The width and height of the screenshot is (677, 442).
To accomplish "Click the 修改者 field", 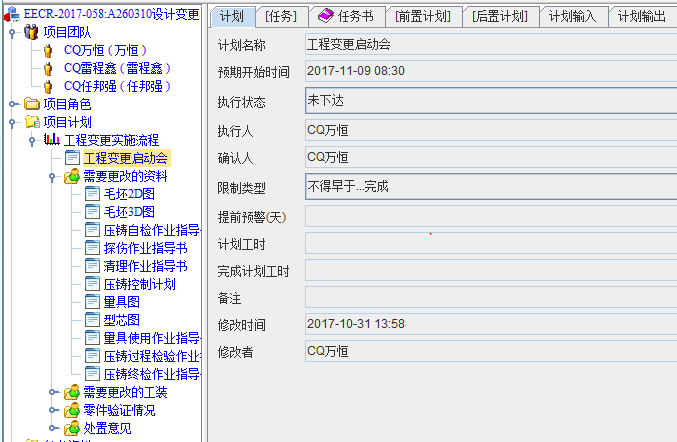I will click(x=491, y=351).
